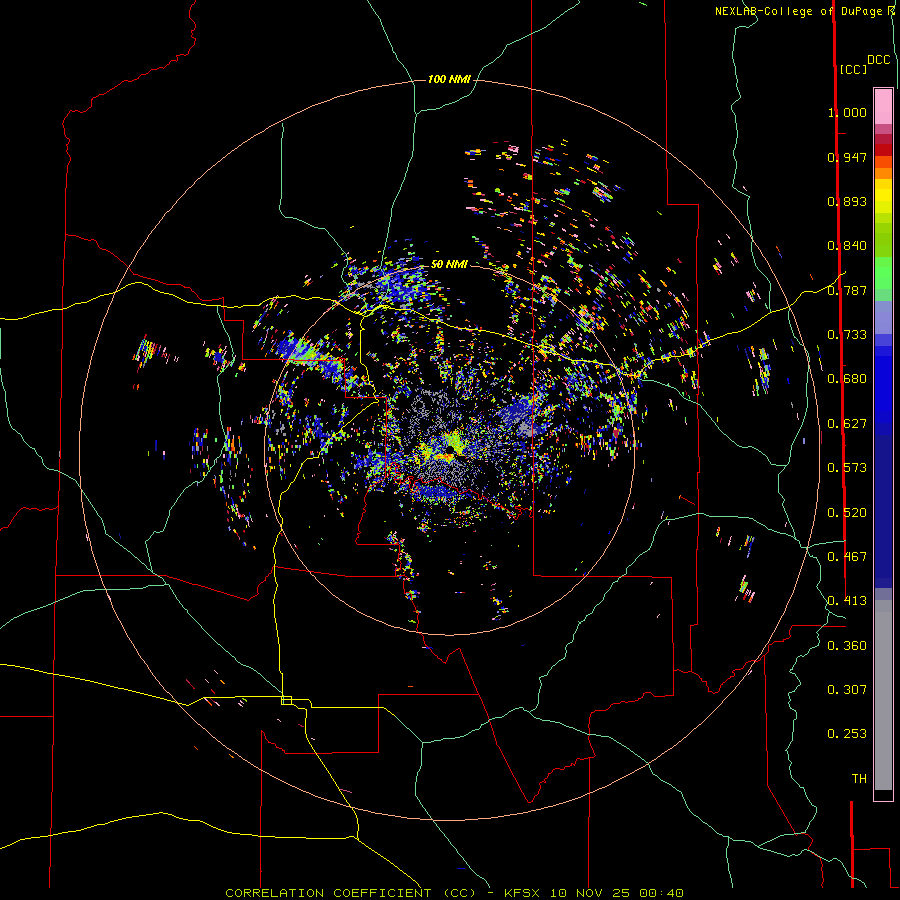Pick the lavender segment of the color bar

point(883,317)
